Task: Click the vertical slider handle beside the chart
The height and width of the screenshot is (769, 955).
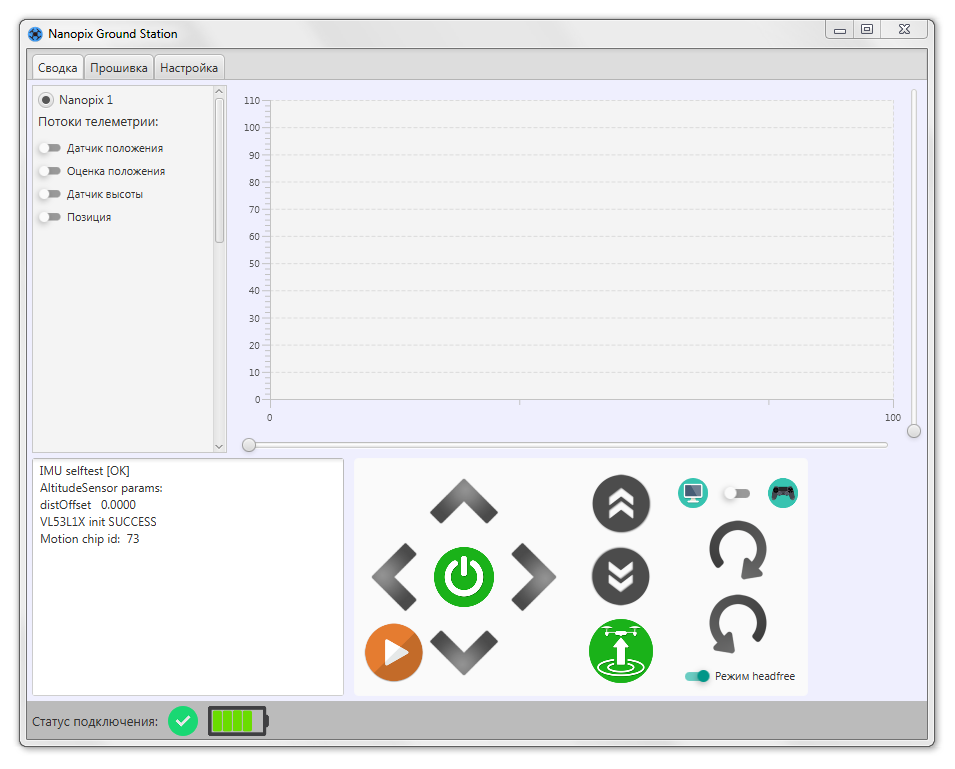Action: [x=914, y=431]
